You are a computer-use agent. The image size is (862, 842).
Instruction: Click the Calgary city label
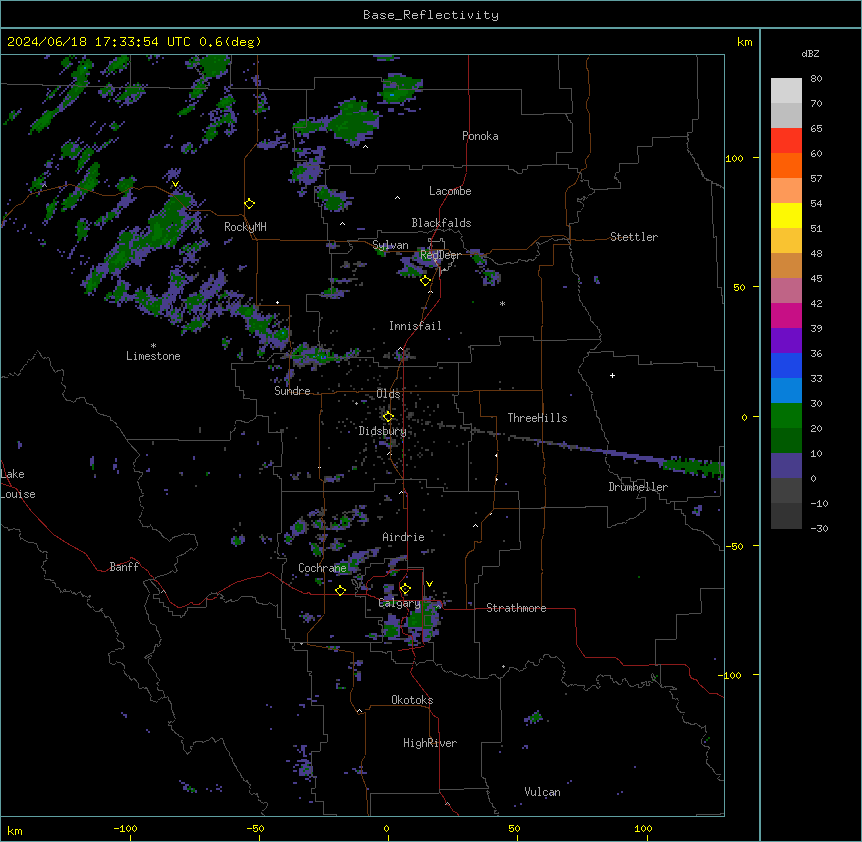[399, 603]
